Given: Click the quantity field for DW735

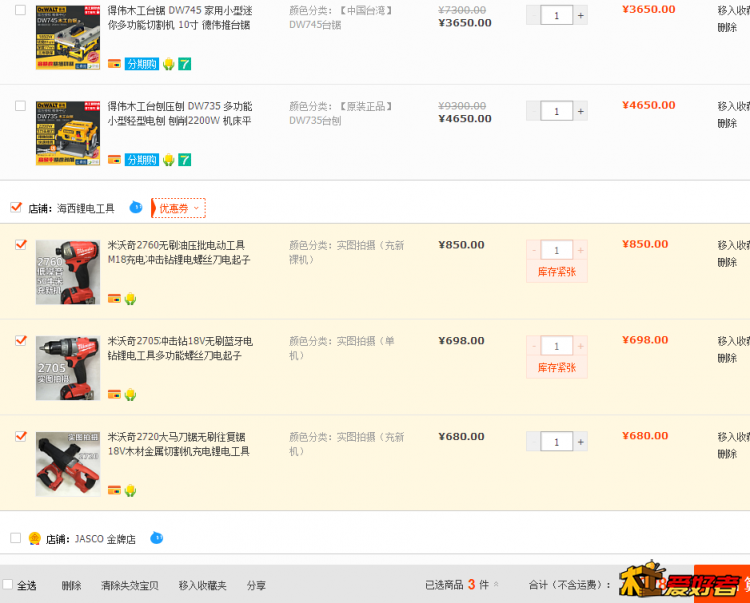Looking at the screenshot, I should (557, 111).
